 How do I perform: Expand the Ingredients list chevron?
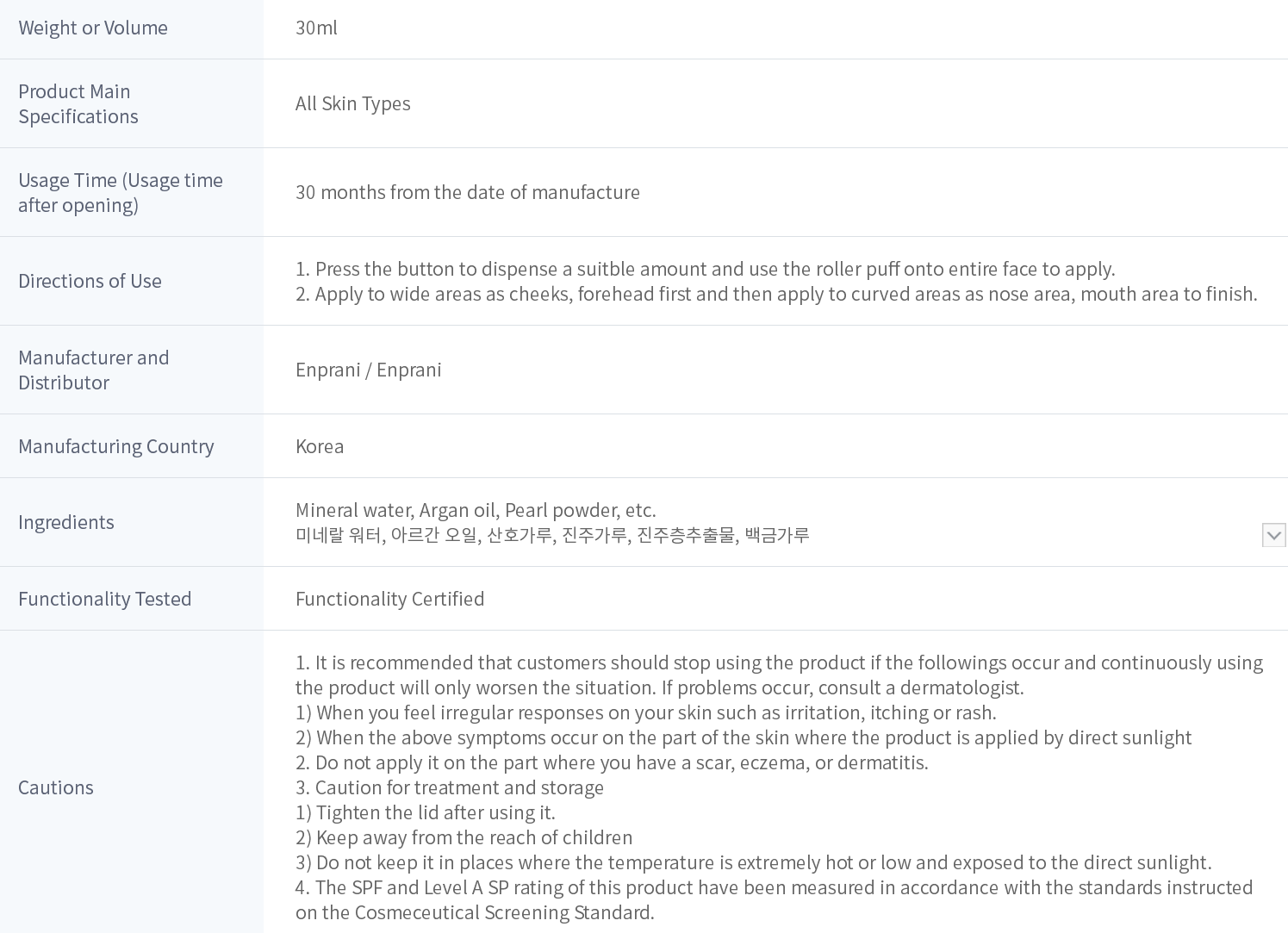point(1273,535)
